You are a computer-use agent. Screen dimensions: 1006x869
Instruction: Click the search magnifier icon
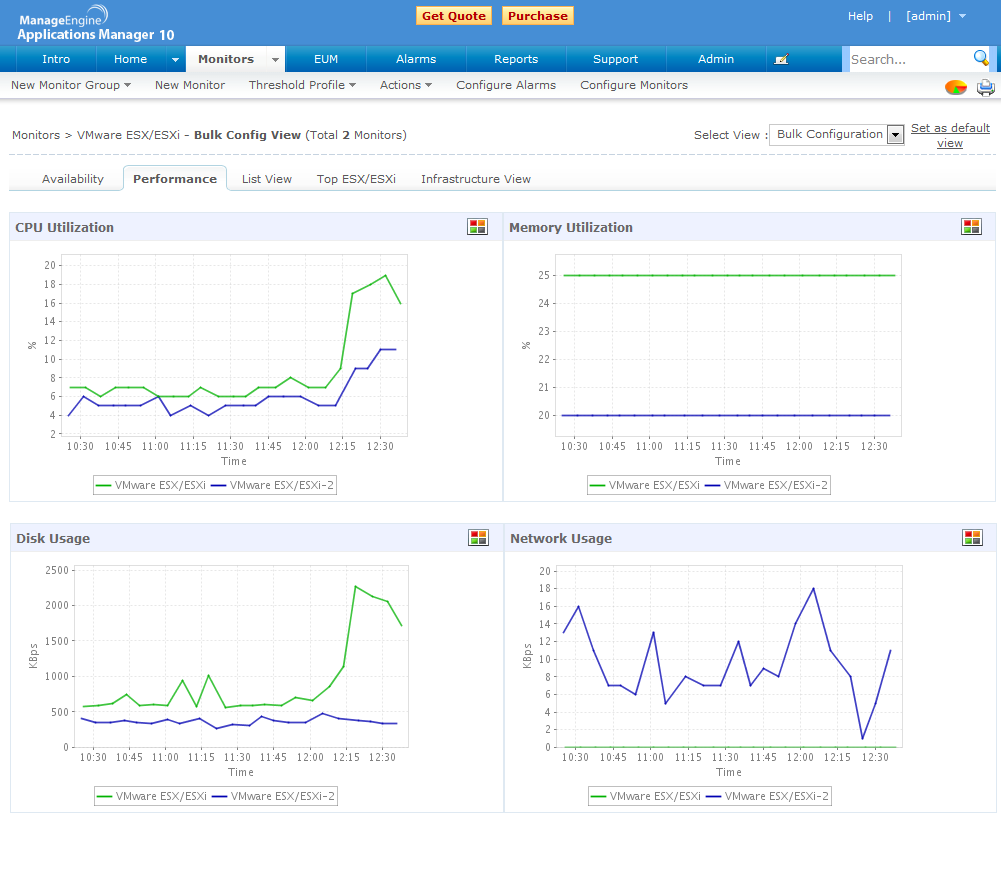(981, 58)
